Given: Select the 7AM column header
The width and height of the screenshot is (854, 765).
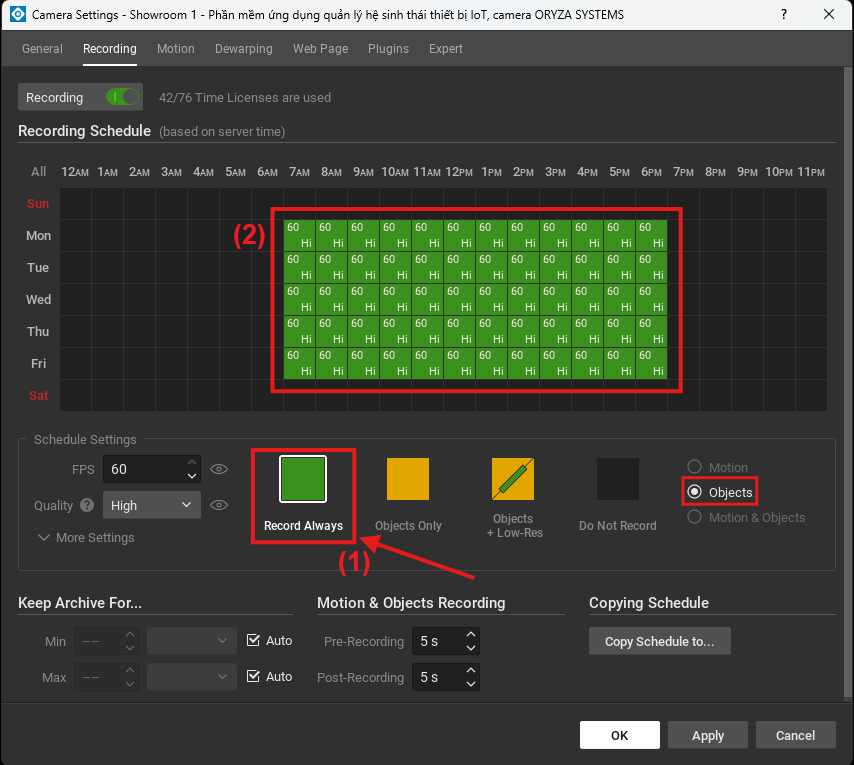Looking at the screenshot, I should tap(300, 172).
